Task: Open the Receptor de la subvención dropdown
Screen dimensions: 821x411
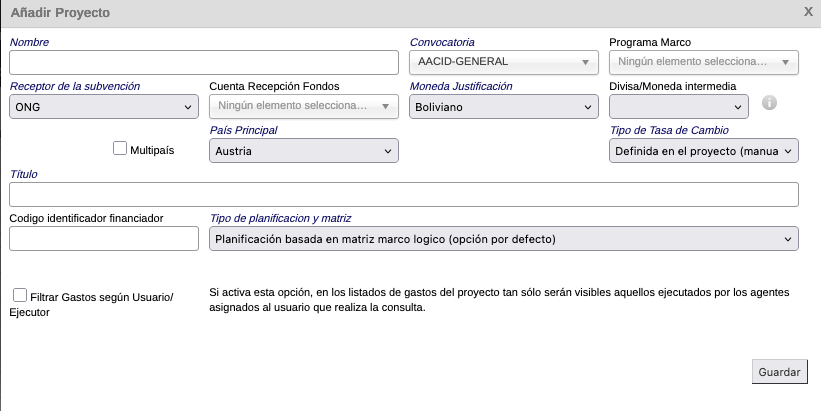Action: pyautogui.click(x=104, y=106)
